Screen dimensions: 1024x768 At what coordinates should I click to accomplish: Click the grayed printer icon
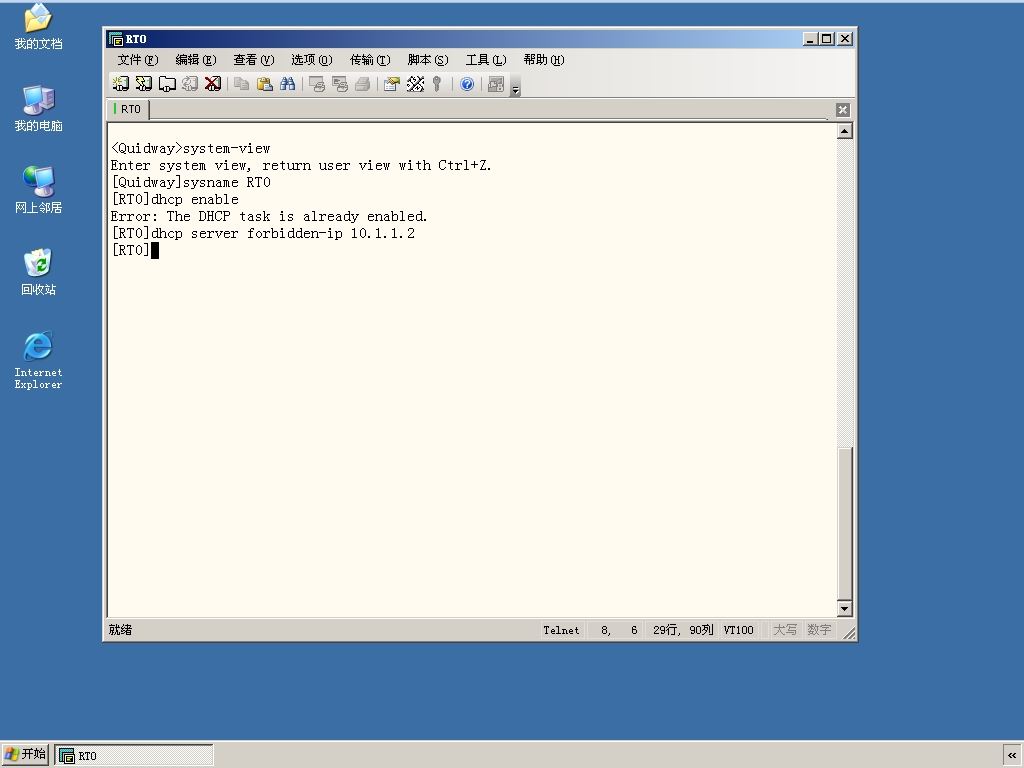tap(362, 84)
